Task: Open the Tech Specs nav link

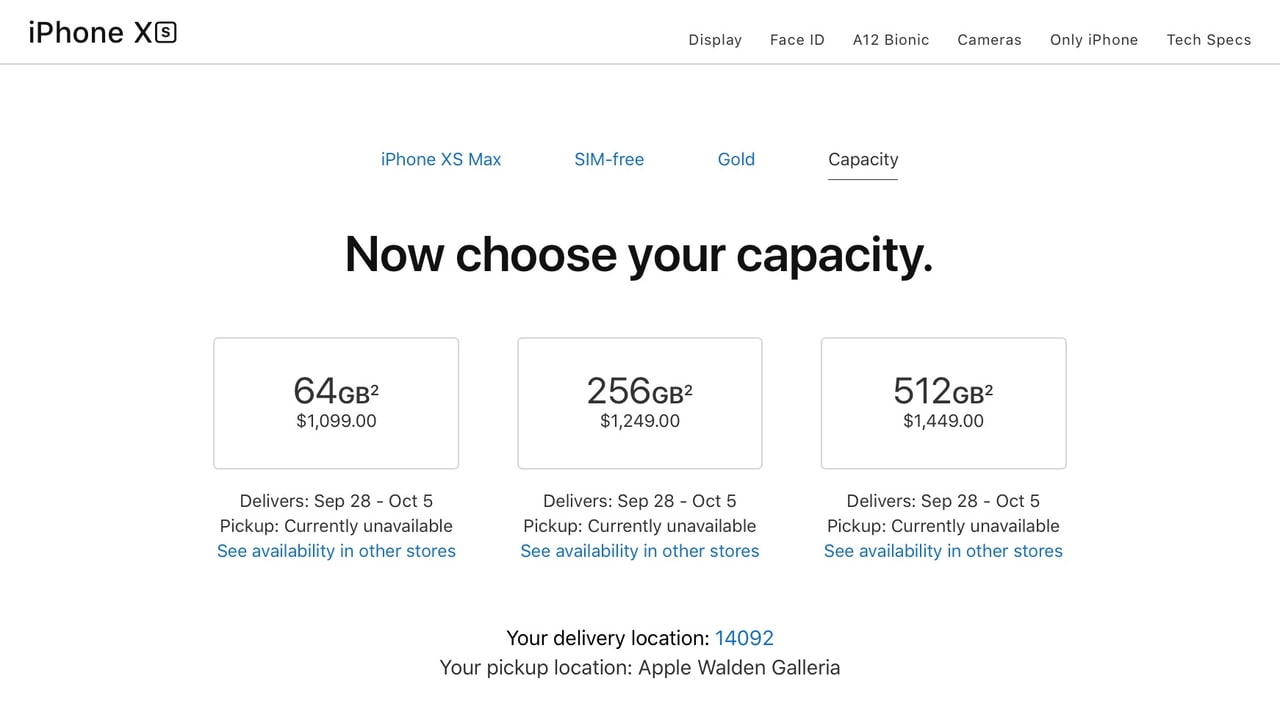Action: [x=1209, y=40]
